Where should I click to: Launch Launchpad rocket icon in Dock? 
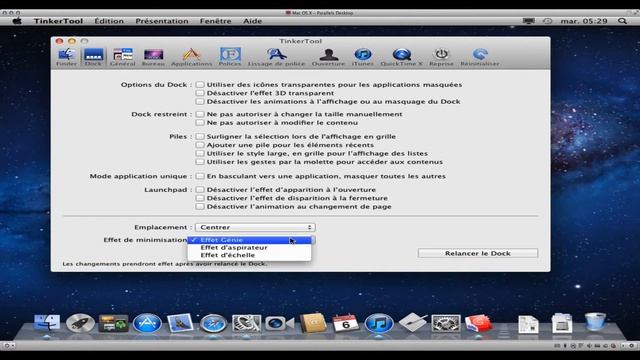80,323
